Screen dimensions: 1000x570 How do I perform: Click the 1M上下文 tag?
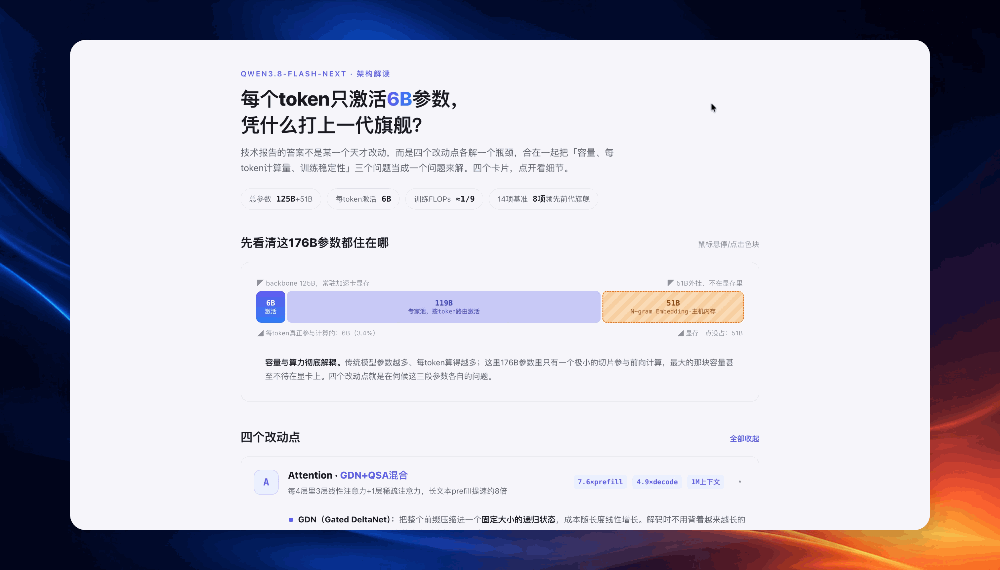coord(705,482)
